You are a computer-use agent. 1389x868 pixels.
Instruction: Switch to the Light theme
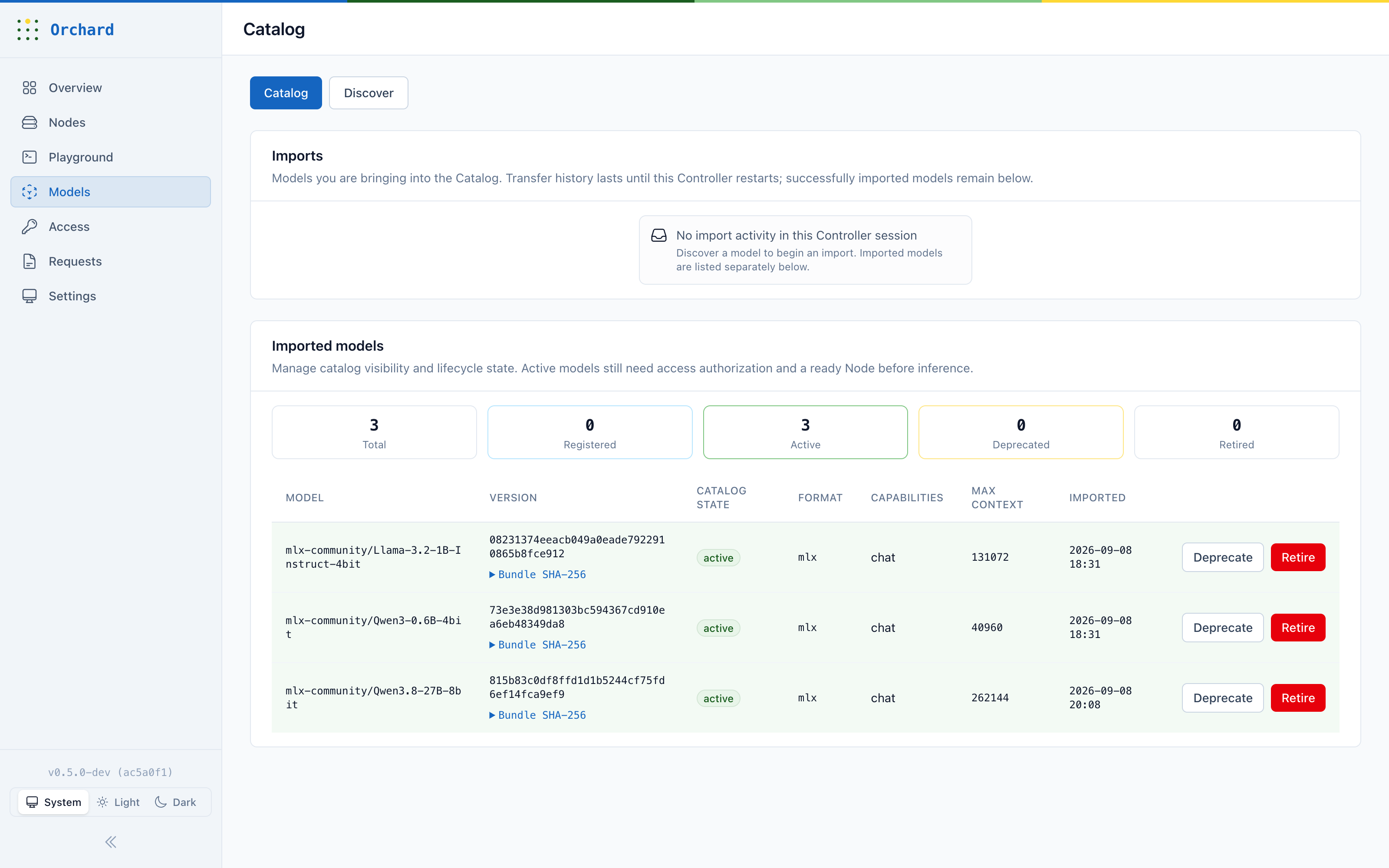(119, 802)
